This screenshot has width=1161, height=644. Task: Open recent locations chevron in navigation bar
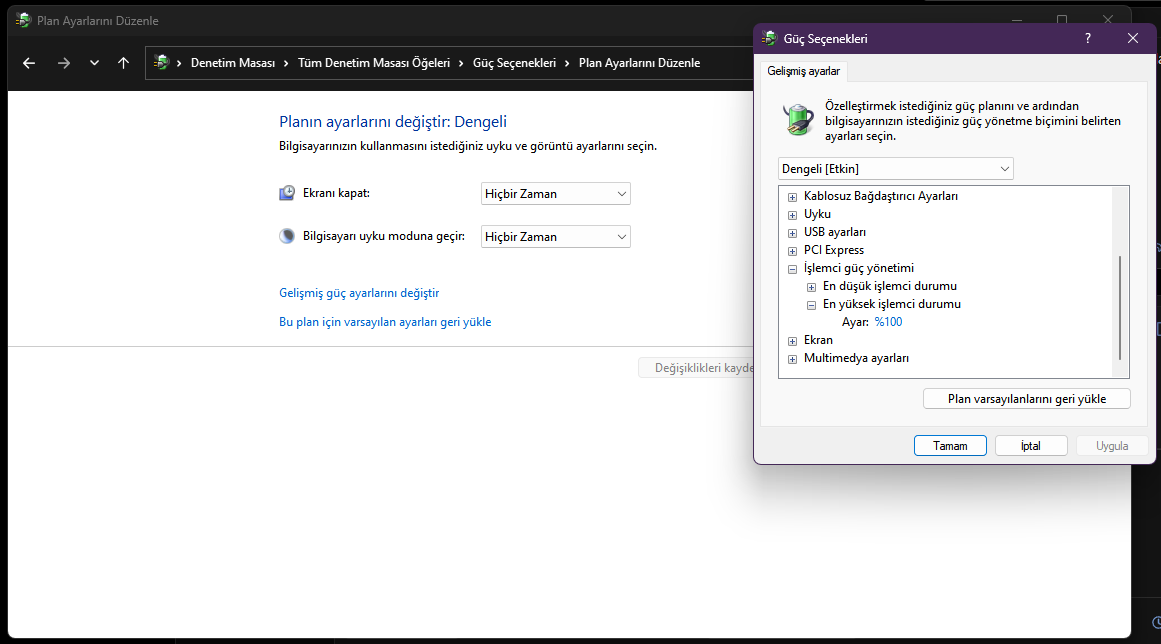(x=94, y=63)
